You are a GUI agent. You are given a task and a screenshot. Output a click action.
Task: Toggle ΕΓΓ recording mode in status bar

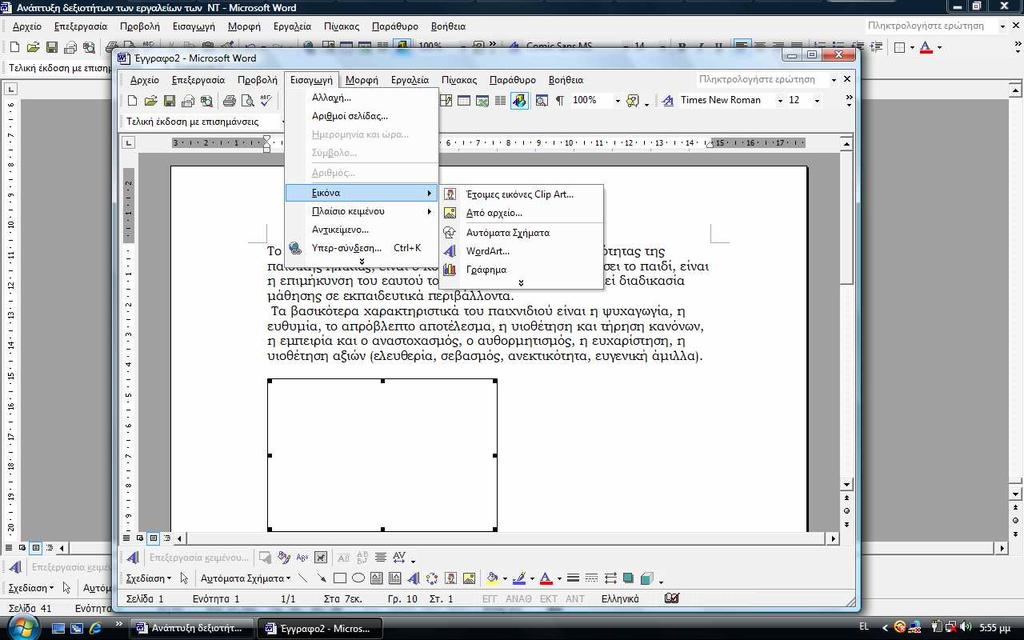click(x=489, y=598)
